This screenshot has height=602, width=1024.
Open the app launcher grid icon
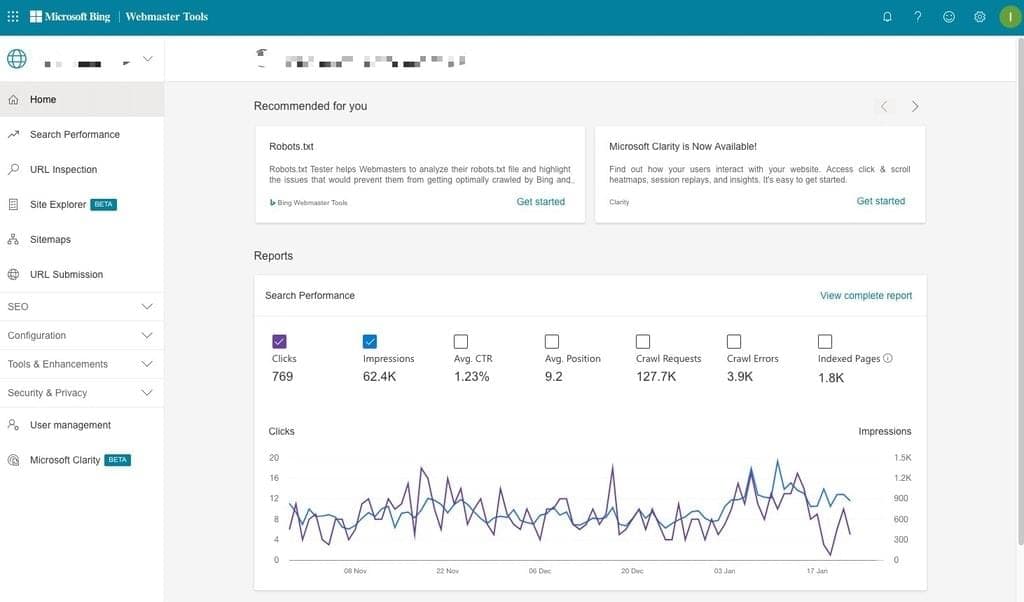click(x=12, y=16)
